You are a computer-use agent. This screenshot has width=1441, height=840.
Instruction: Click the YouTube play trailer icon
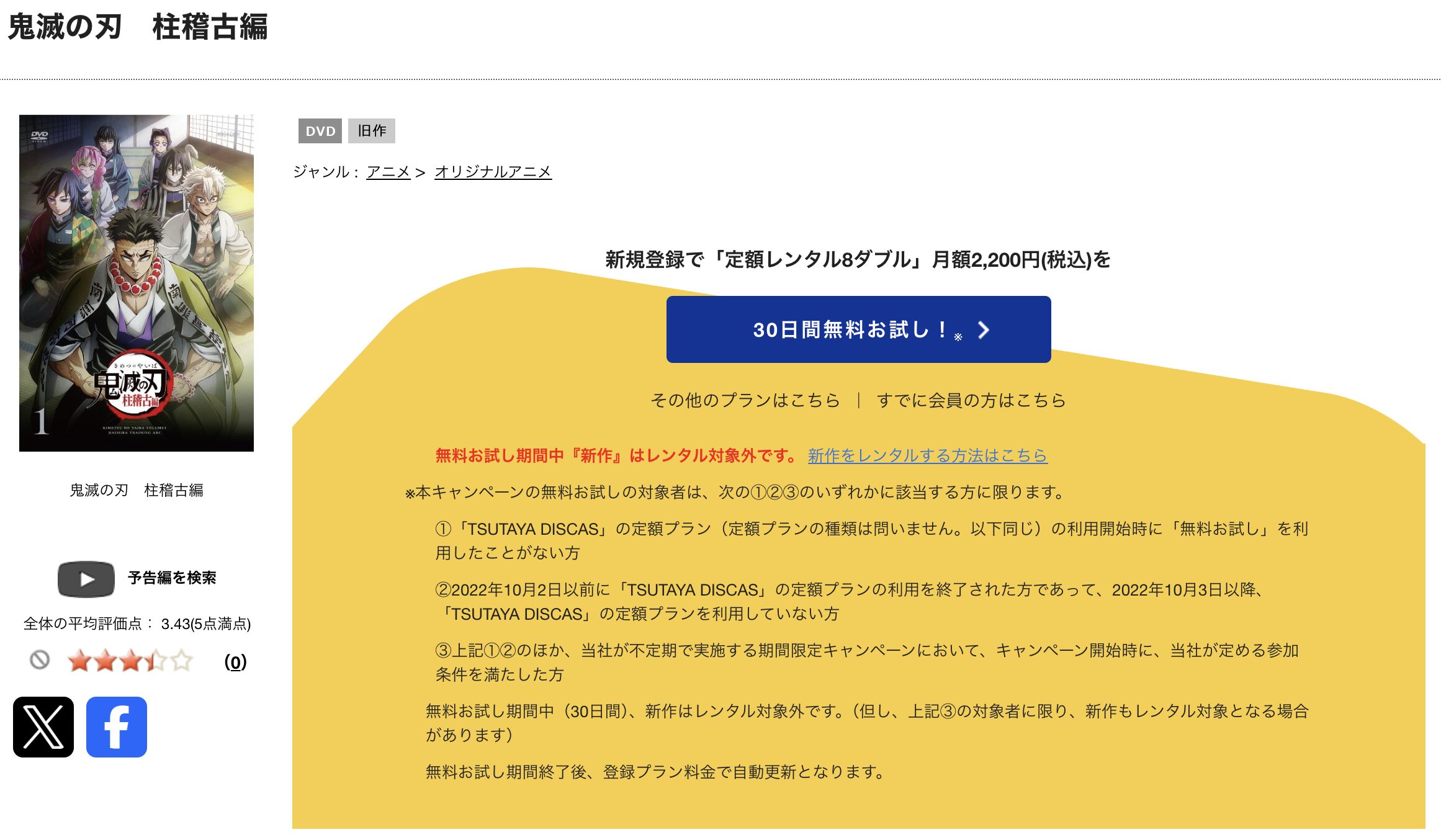coord(86,579)
